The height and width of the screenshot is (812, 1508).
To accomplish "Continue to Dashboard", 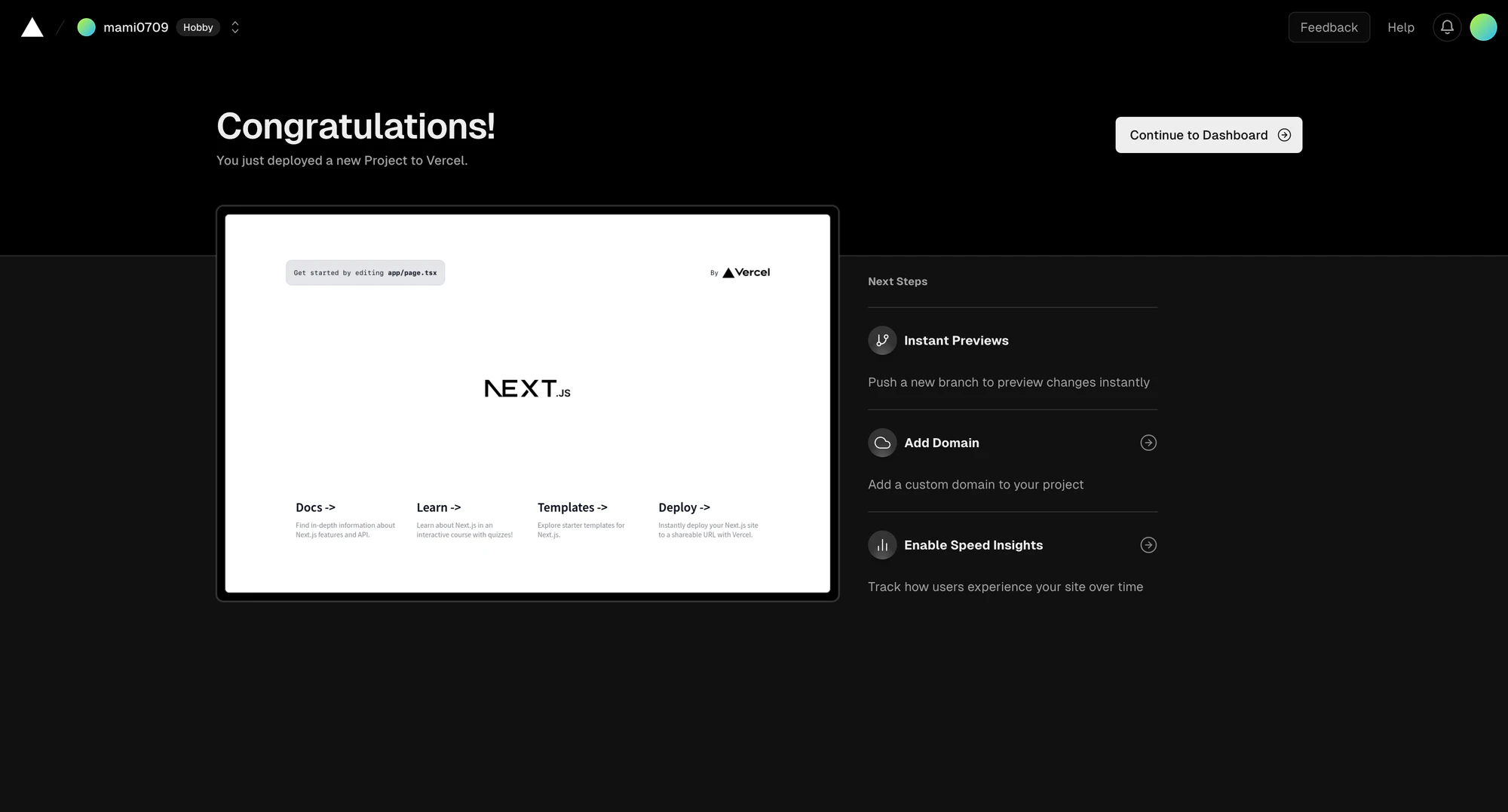I will pos(1209,135).
